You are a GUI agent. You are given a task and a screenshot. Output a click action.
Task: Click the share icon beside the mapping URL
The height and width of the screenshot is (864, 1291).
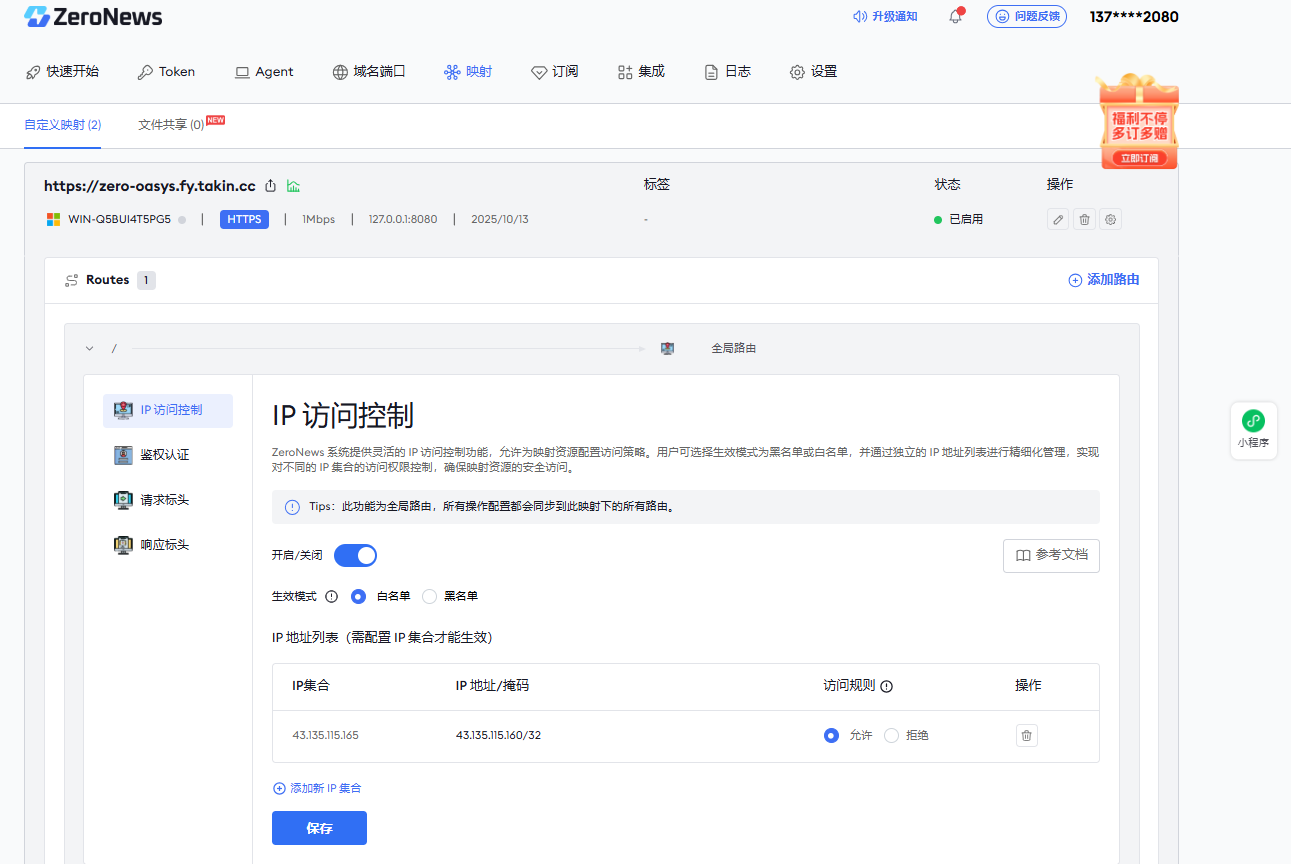tap(271, 186)
